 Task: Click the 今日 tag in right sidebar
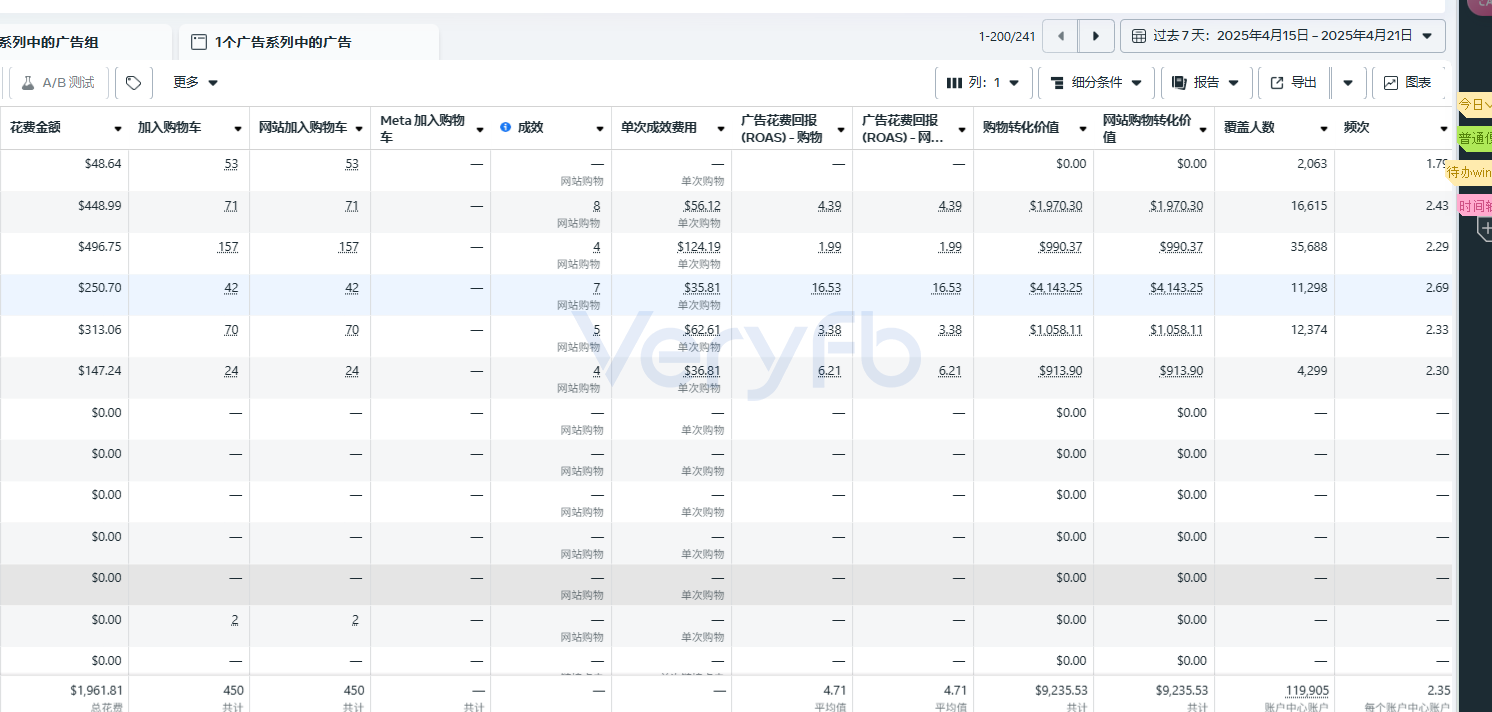[1474, 104]
